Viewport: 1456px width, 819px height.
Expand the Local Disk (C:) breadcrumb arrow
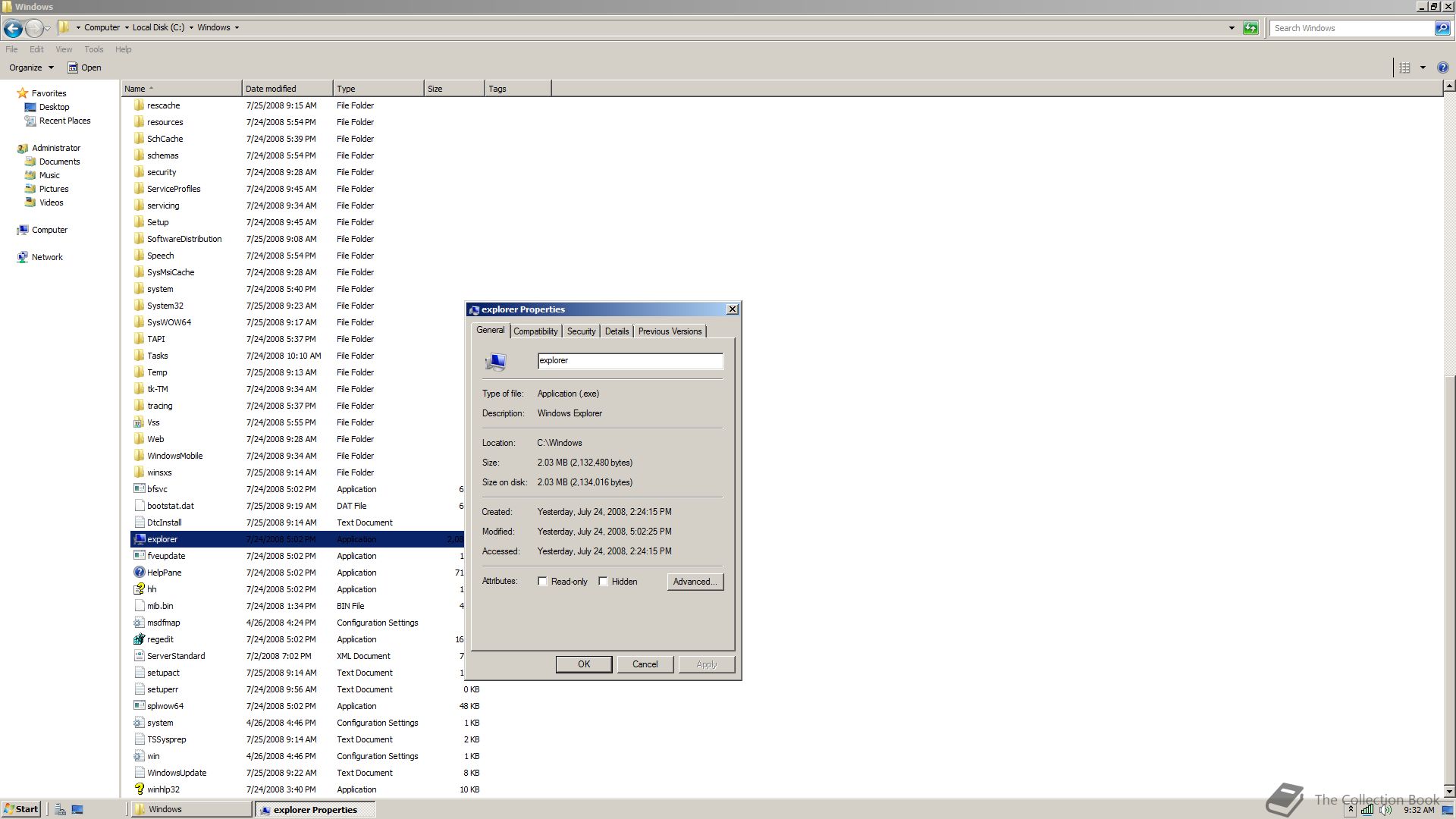[191, 27]
